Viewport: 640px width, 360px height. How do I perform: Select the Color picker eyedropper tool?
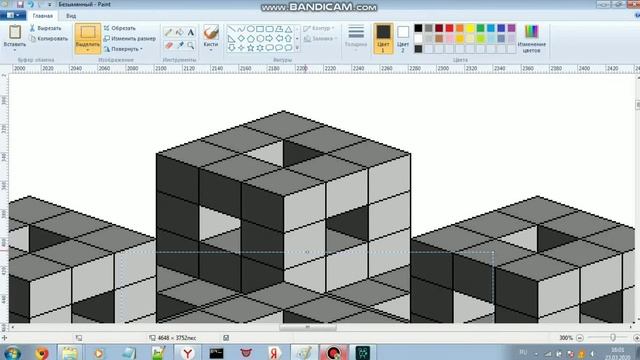180,45
